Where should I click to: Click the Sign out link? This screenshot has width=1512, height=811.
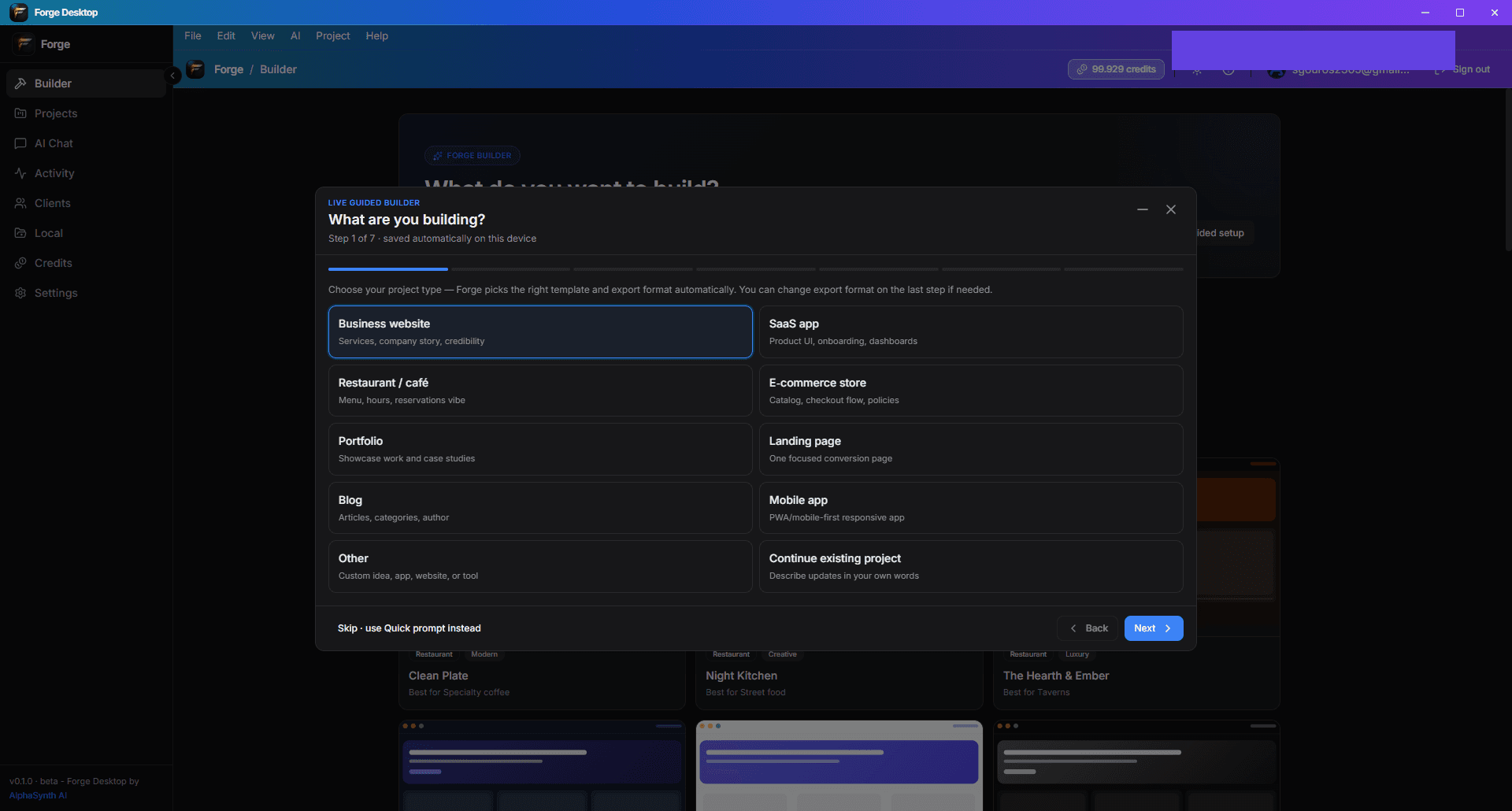click(x=1463, y=69)
